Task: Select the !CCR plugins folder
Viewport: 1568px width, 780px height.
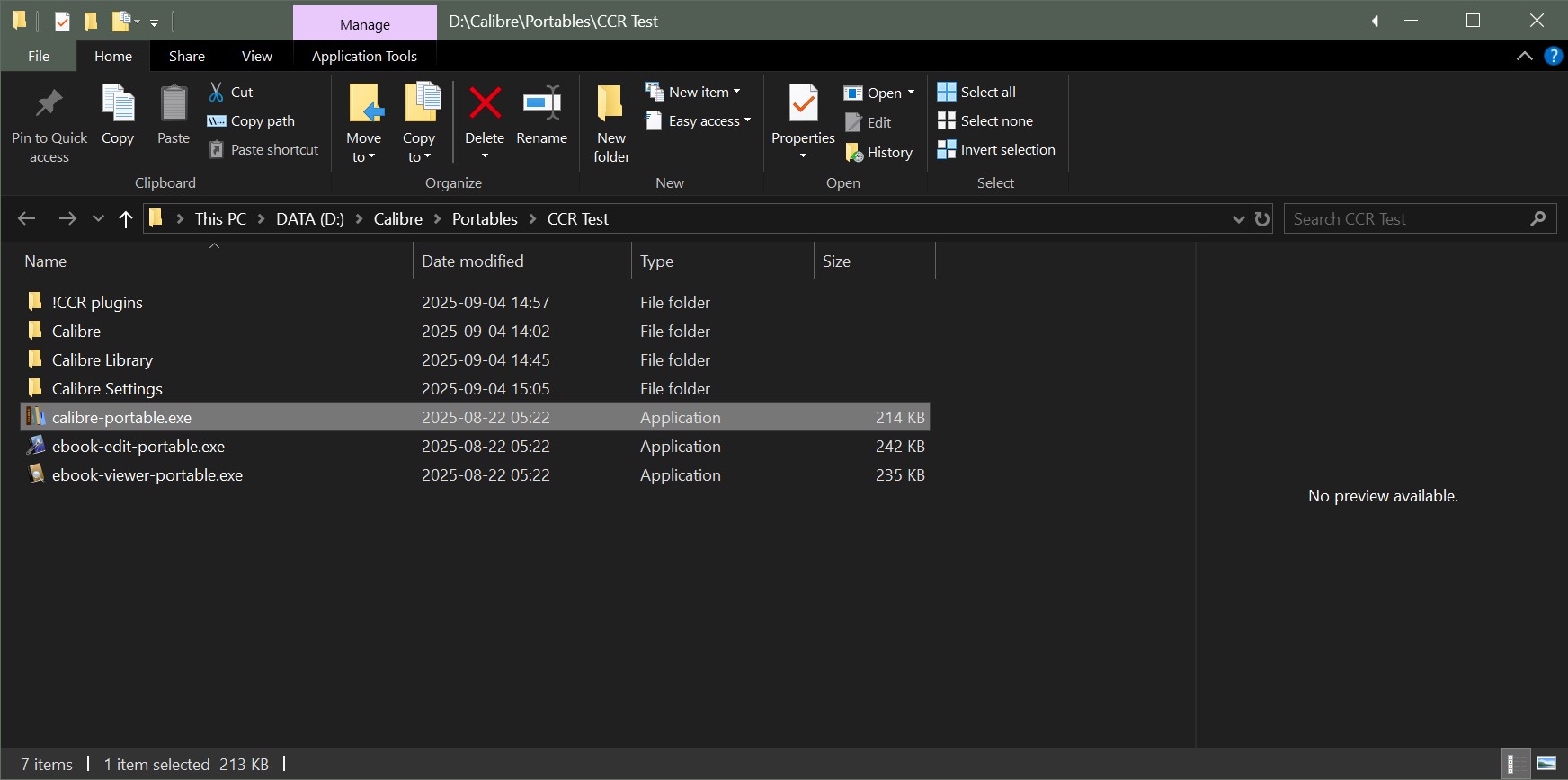Action: pyautogui.click(x=475, y=302)
